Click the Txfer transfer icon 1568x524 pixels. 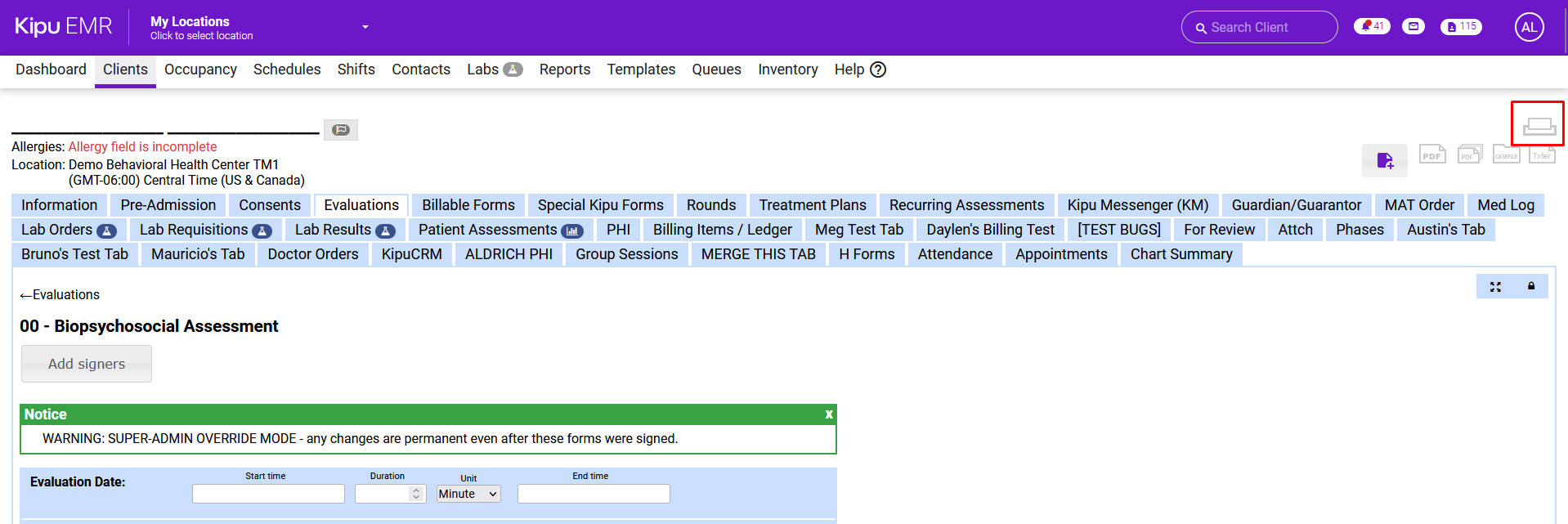click(x=1542, y=155)
